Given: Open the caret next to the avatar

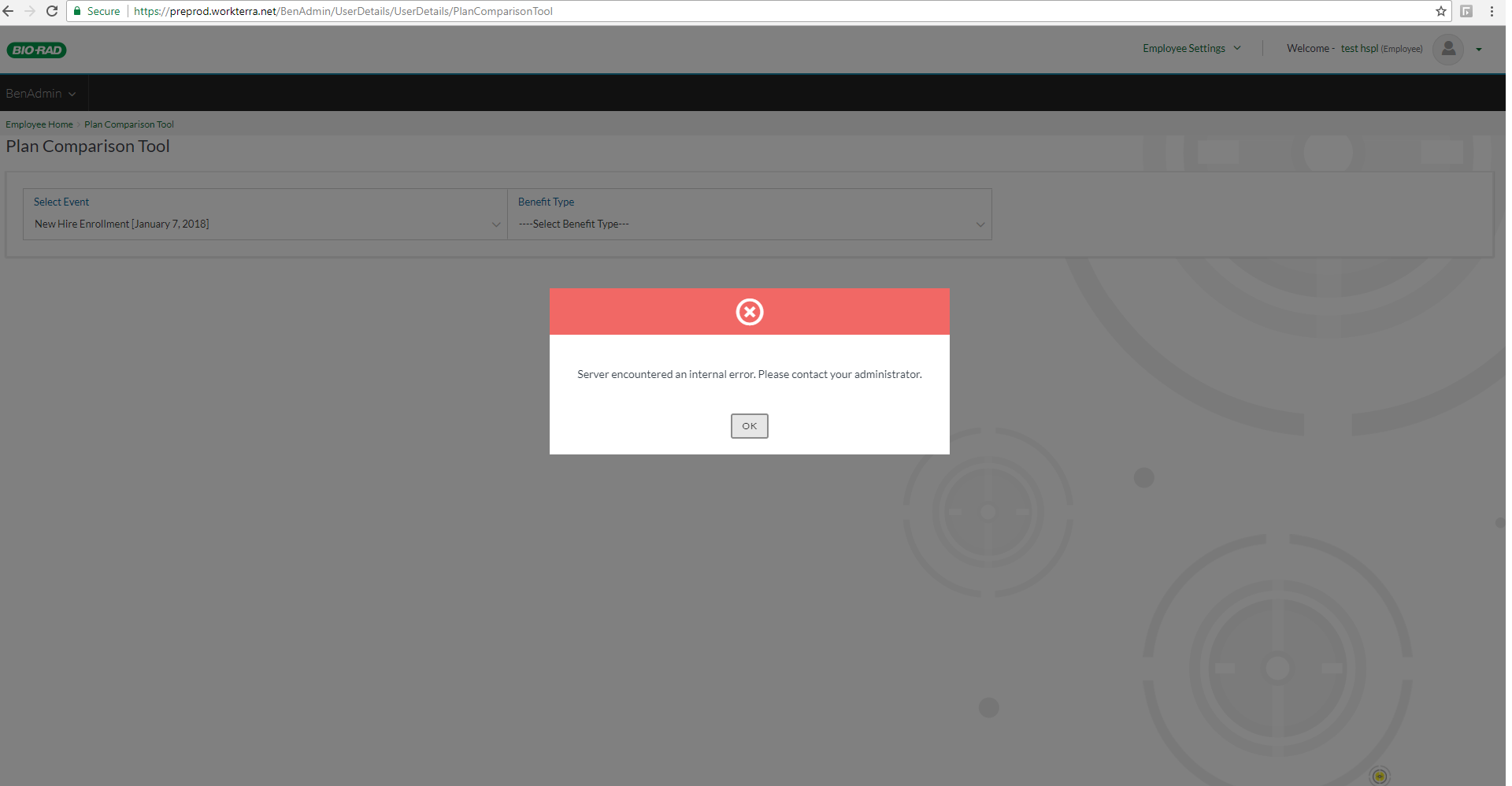Looking at the screenshot, I should [x=1480, y=49].
